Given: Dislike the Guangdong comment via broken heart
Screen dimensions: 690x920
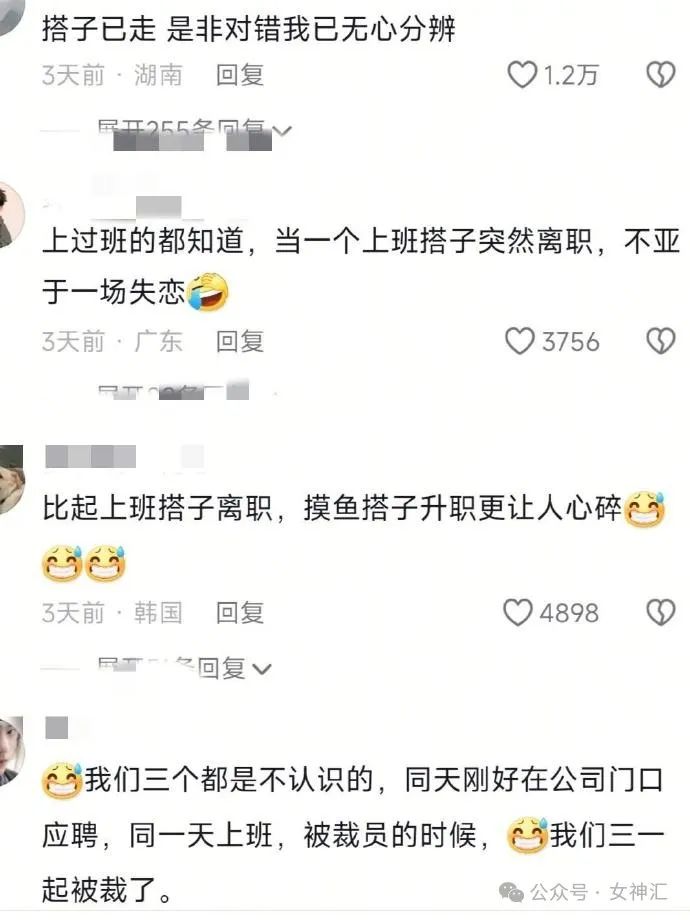Looking at the screenshot, I should tap(661, 341).
